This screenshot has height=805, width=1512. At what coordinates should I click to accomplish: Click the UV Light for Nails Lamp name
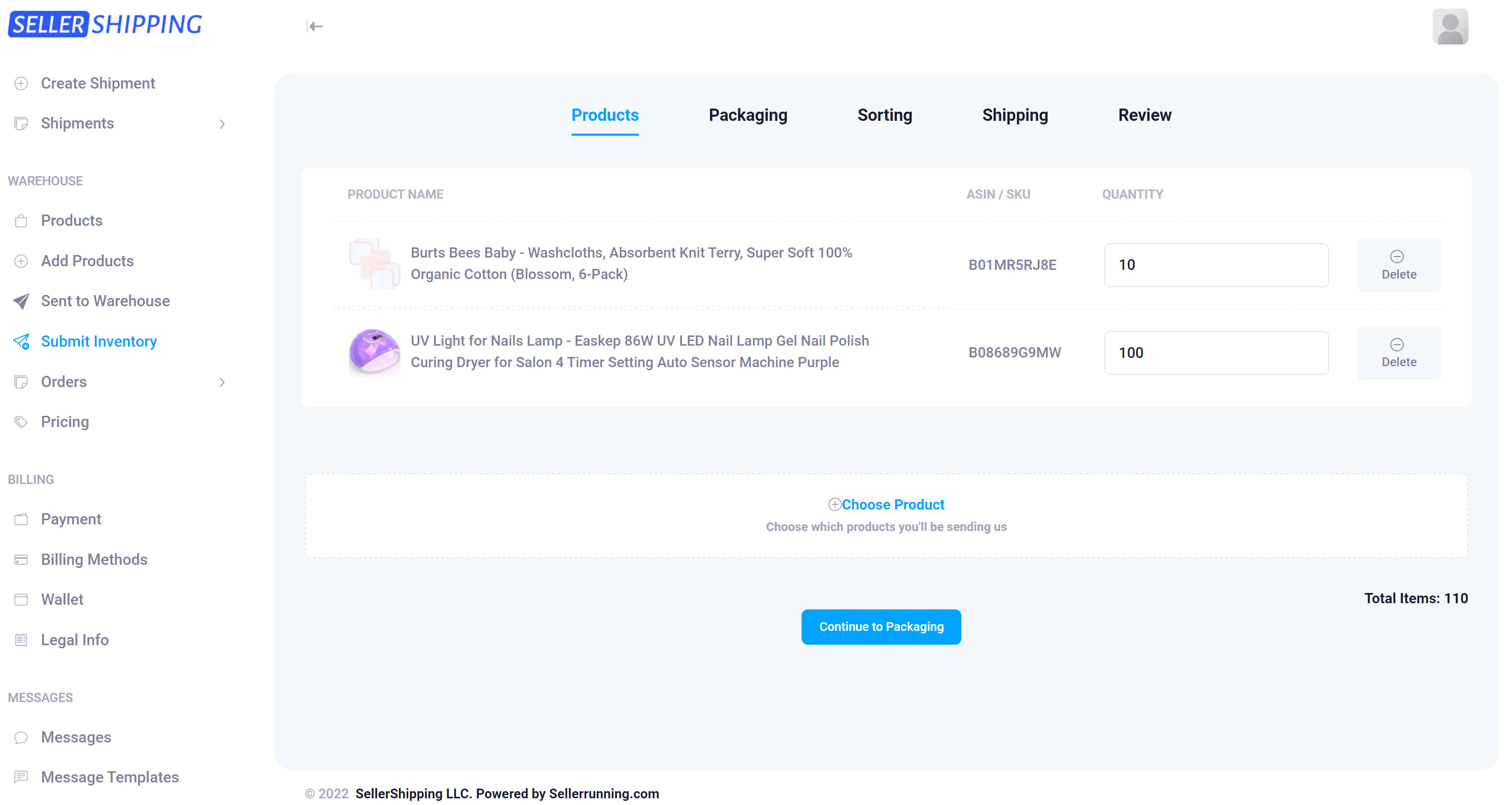[639, 351]
